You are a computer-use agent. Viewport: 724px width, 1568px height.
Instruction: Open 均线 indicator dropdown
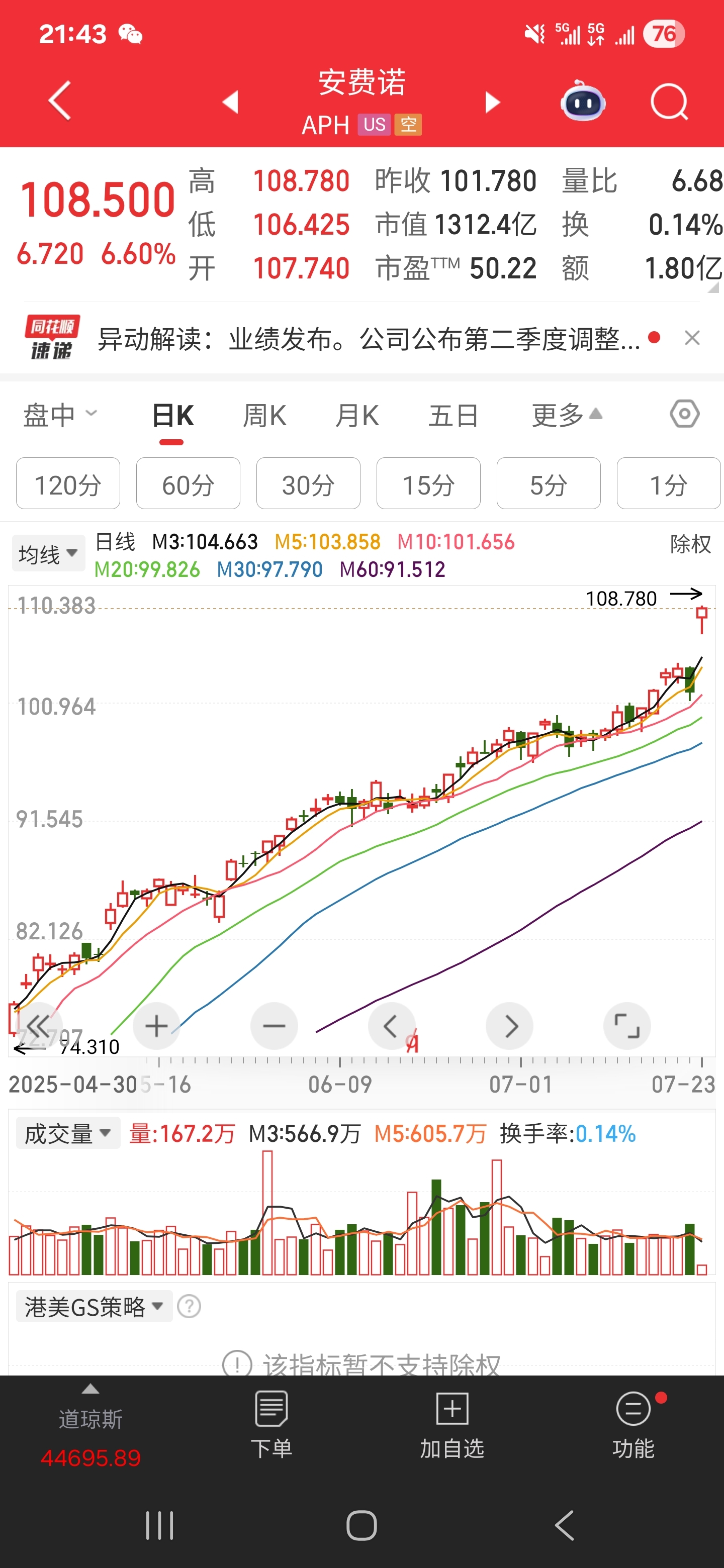(49, 553)
